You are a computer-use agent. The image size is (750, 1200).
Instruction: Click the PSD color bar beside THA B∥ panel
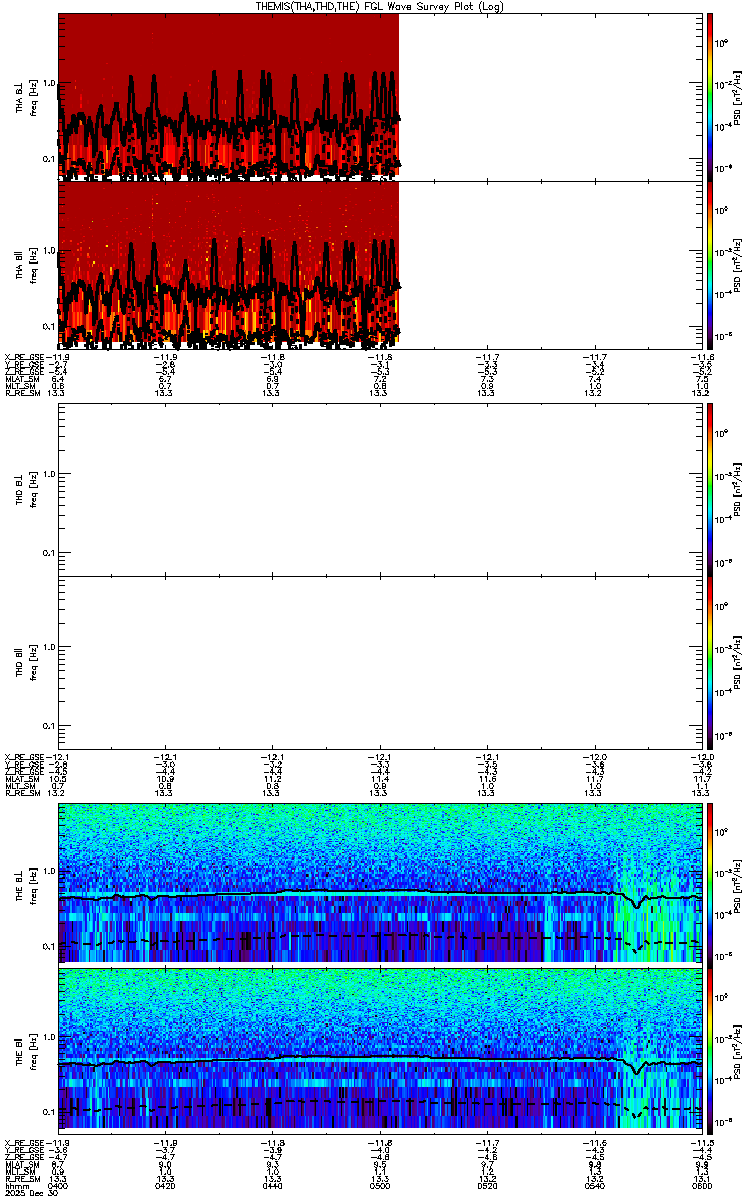tap(710, 265)
